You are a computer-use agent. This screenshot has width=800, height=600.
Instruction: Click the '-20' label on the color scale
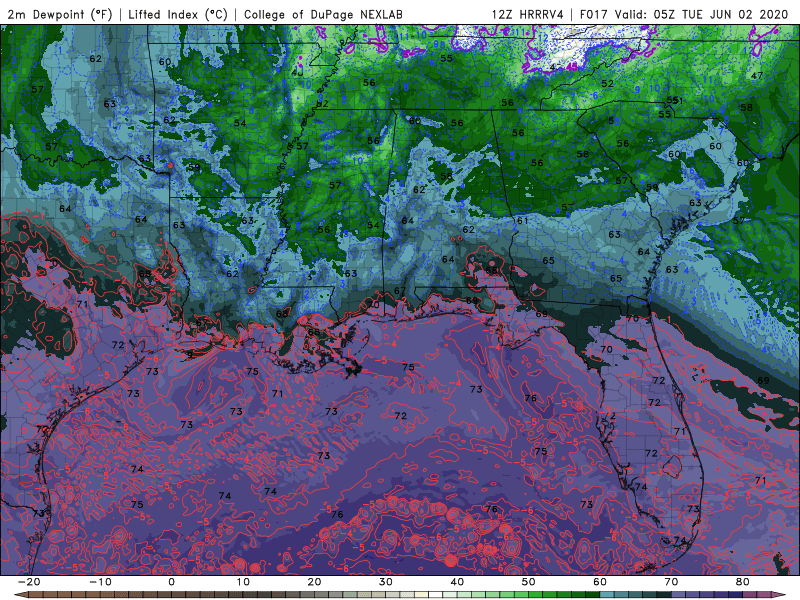click(29, 582)
